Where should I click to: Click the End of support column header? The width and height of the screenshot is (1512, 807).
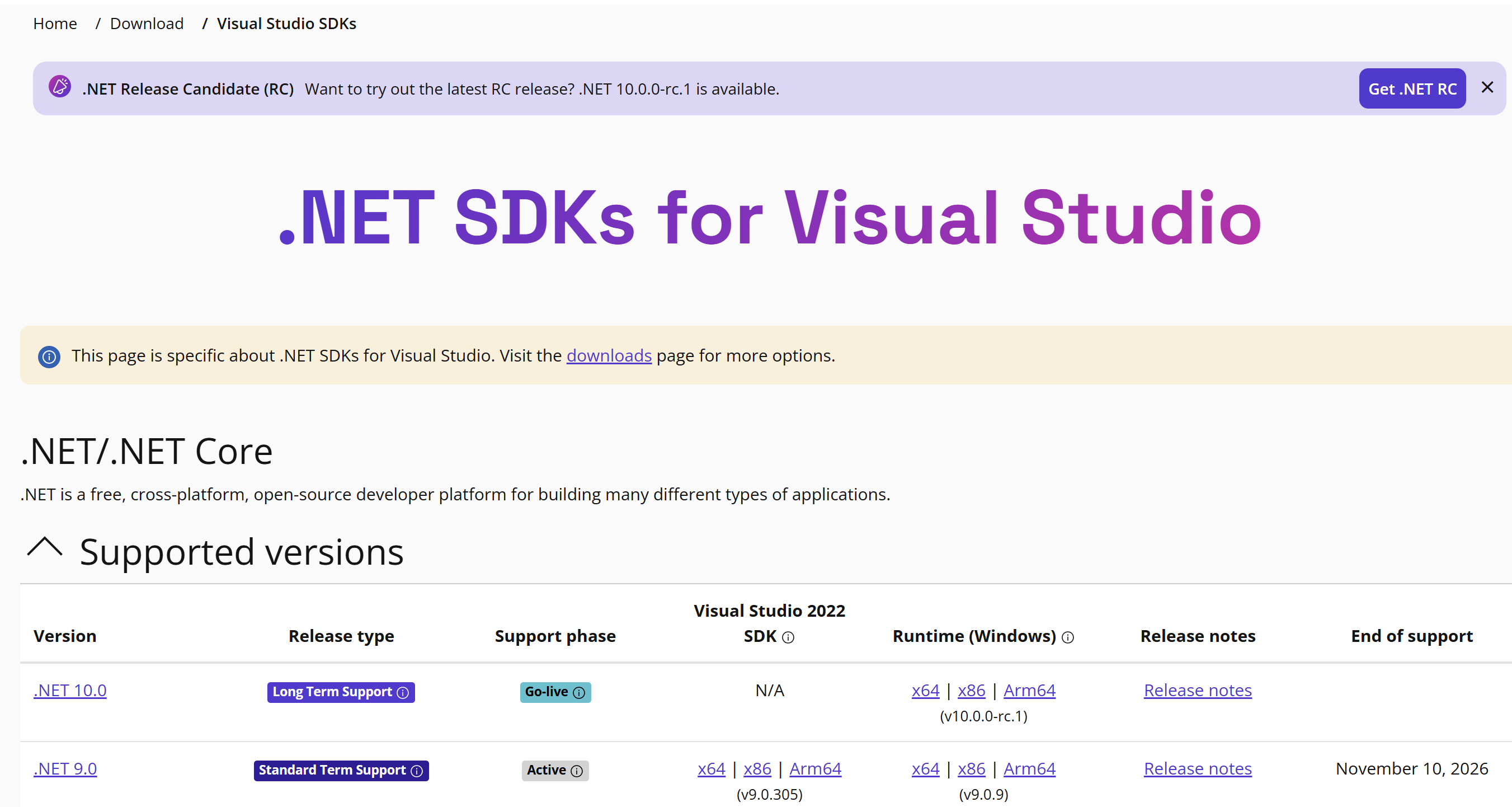tap(1412, 636)
